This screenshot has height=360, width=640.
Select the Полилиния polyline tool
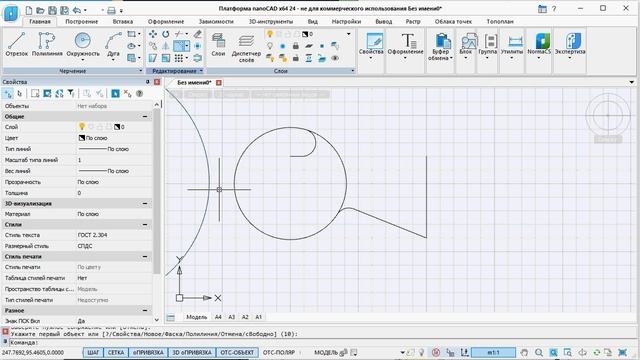pos(47,44)
